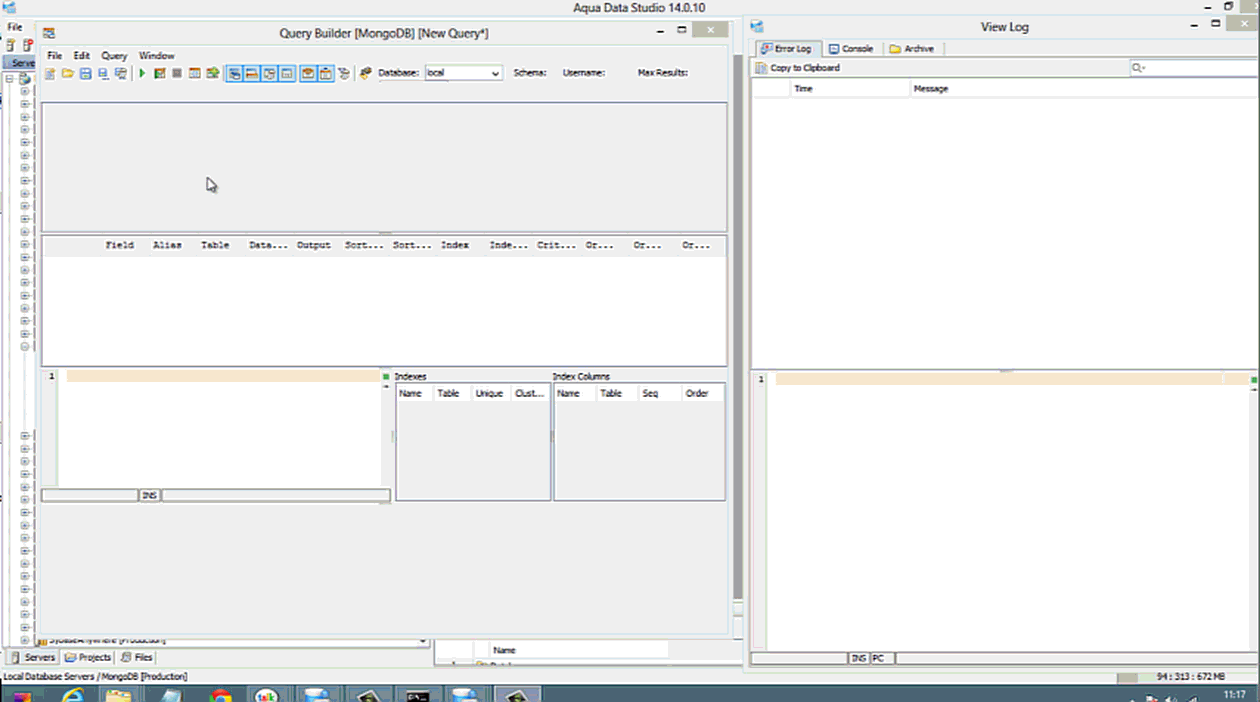The height and width of the screenshot is (702, 1260).
Task: Open the Edit menu in Query Builder
Action: [x=82, y=56]
